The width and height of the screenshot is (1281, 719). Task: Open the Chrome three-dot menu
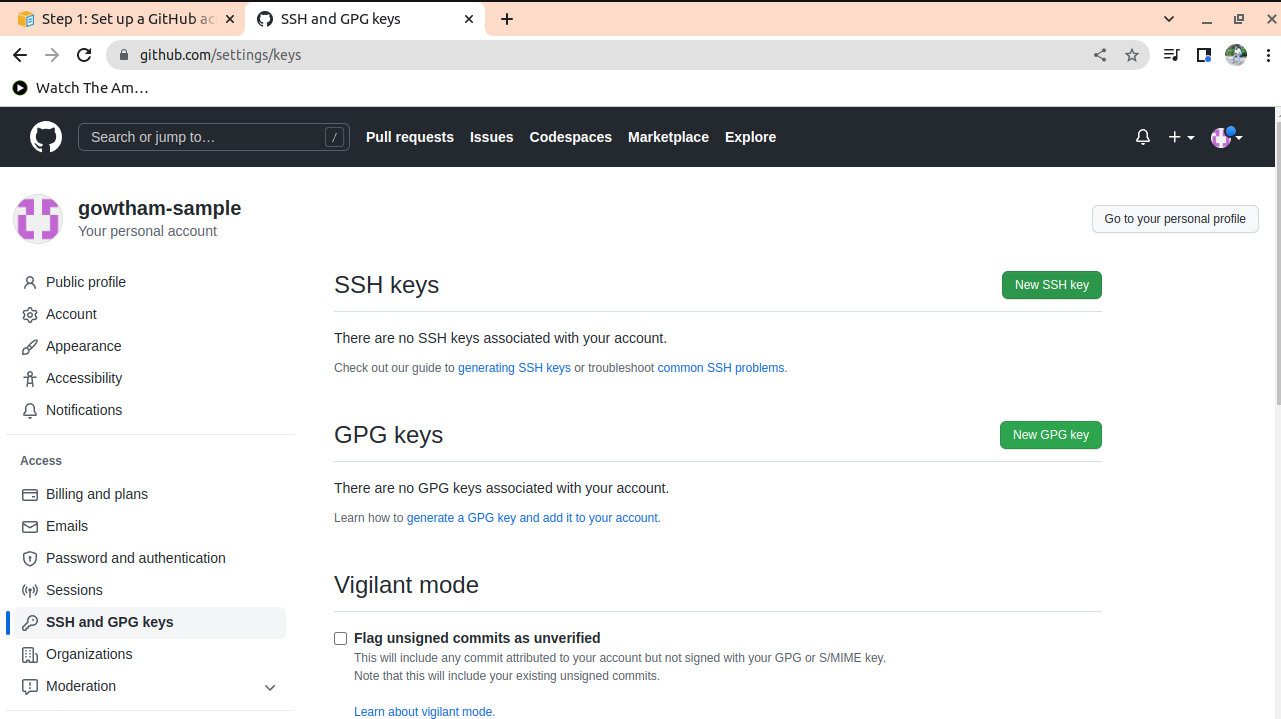click(x=1268, y=55)
